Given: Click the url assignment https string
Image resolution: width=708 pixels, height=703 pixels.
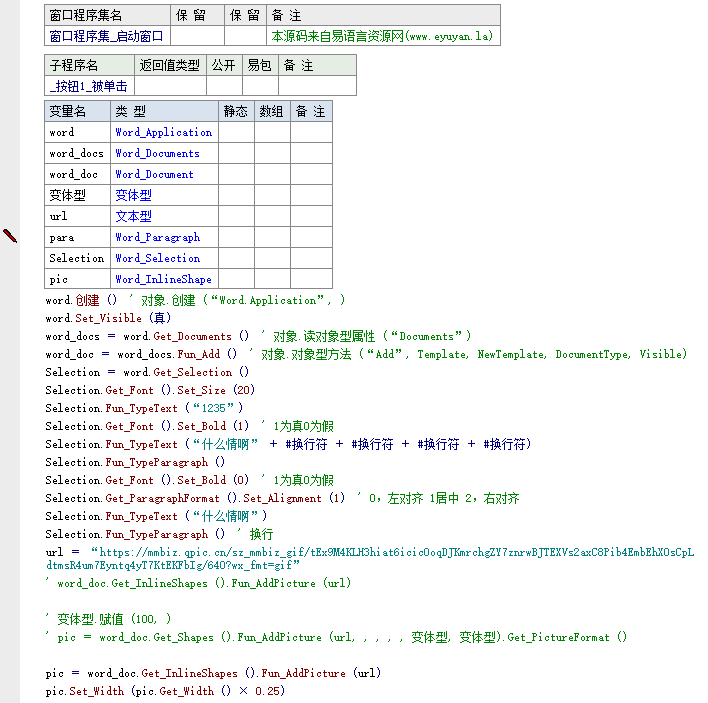Looking at the screenshot, I should (x=370, y=559).
